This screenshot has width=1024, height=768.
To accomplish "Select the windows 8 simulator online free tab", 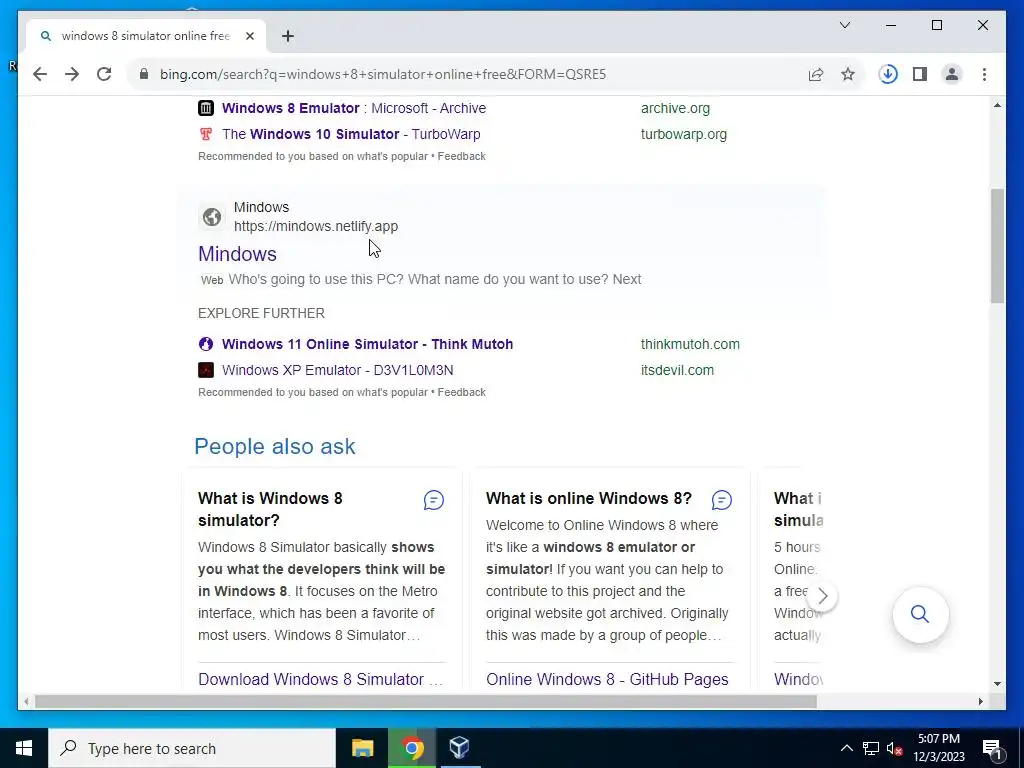I will point(146,36).
